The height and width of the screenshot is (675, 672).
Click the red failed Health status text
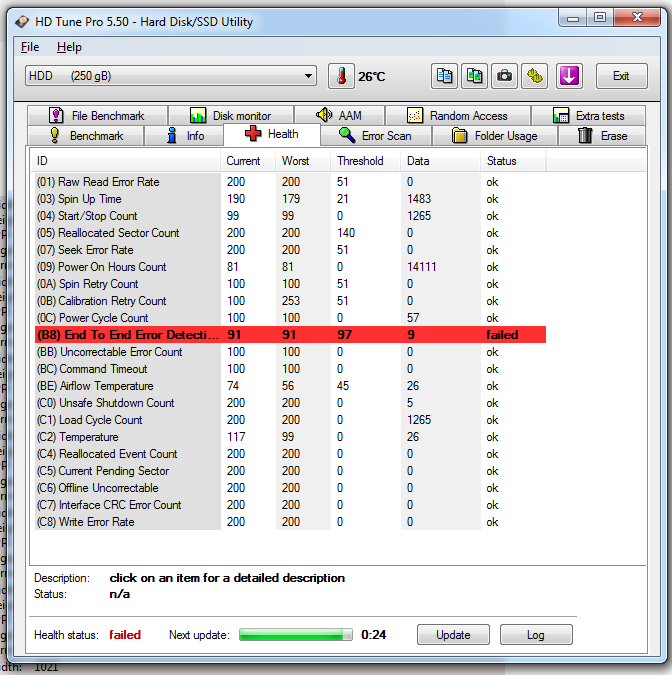coord(125,635)
